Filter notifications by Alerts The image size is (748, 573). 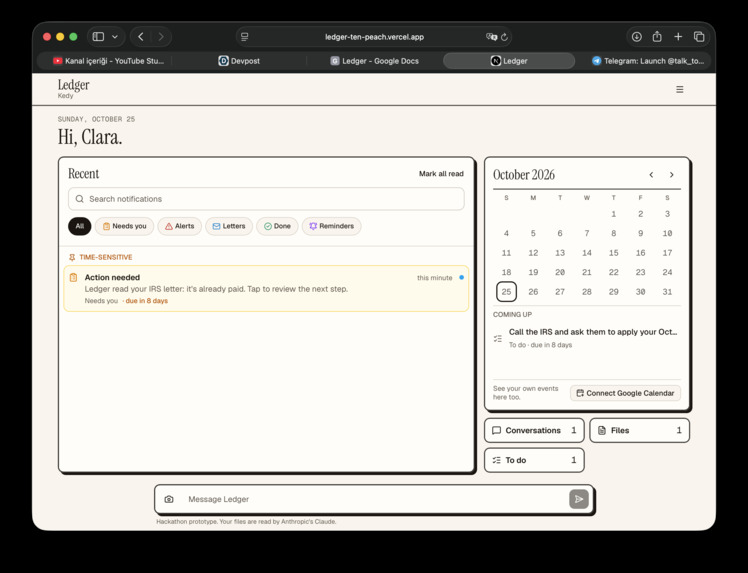pos(179,226)
